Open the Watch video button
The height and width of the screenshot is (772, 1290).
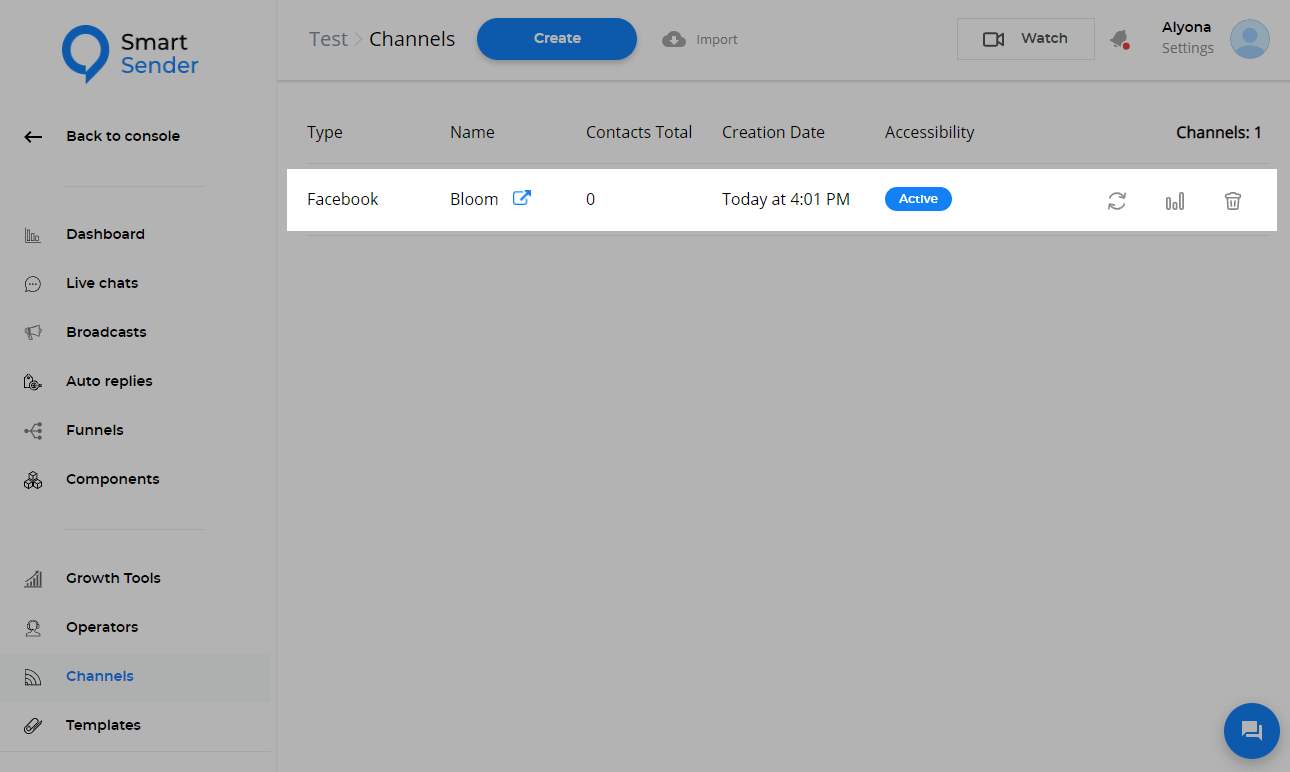click(x=1025, y=39)
